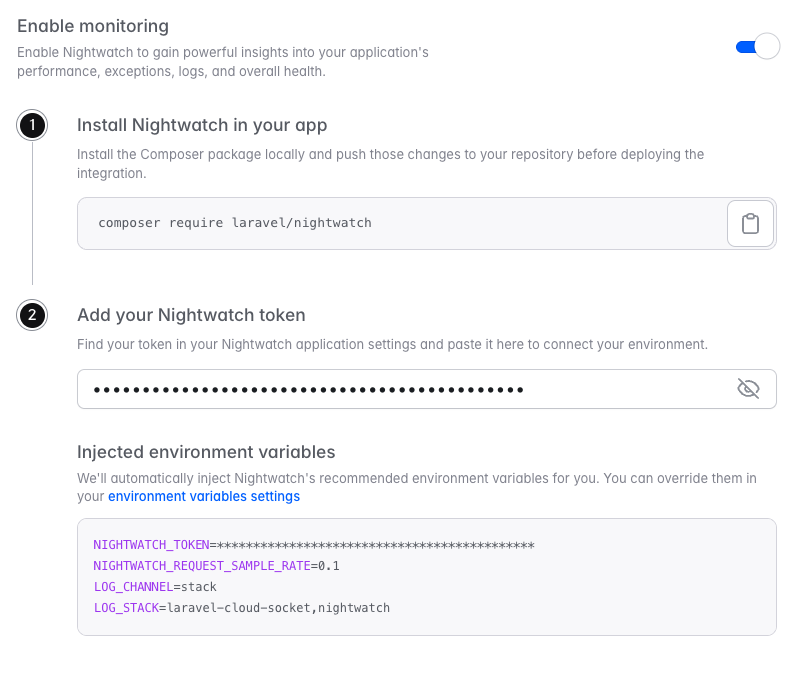Click 'Add your Nightwatch token' heading
Viewport: 808px width, 694px height.
tap(191, 315)
